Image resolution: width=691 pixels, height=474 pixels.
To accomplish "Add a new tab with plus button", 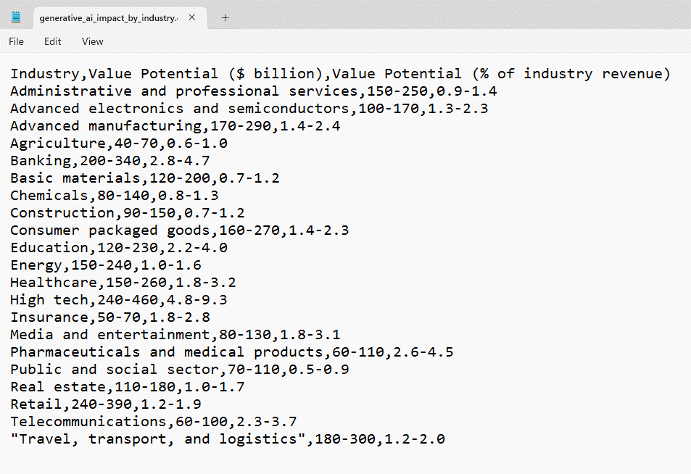I will click(x=225, y=17).
